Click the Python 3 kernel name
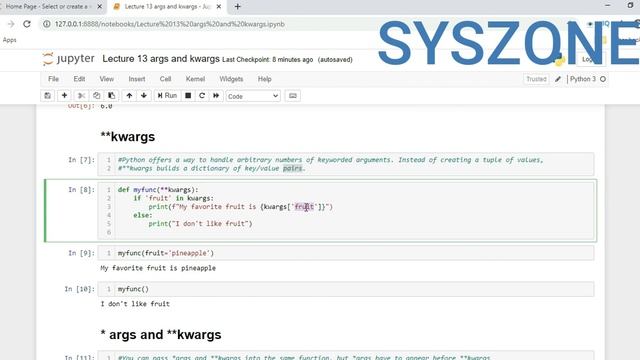Screen dimensions: 640x360 (x=582, y=79)
